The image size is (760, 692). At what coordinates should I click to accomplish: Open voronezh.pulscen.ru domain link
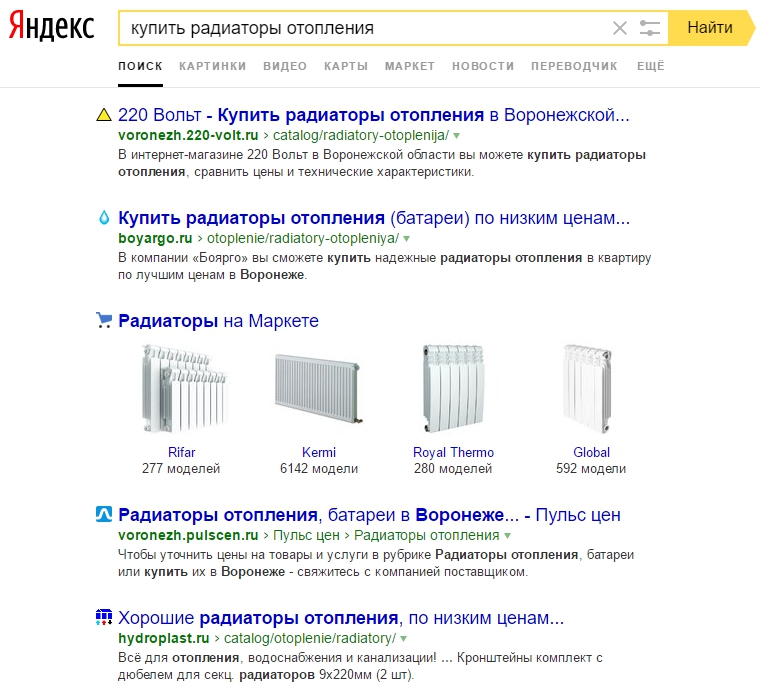[x=188, y=535]
